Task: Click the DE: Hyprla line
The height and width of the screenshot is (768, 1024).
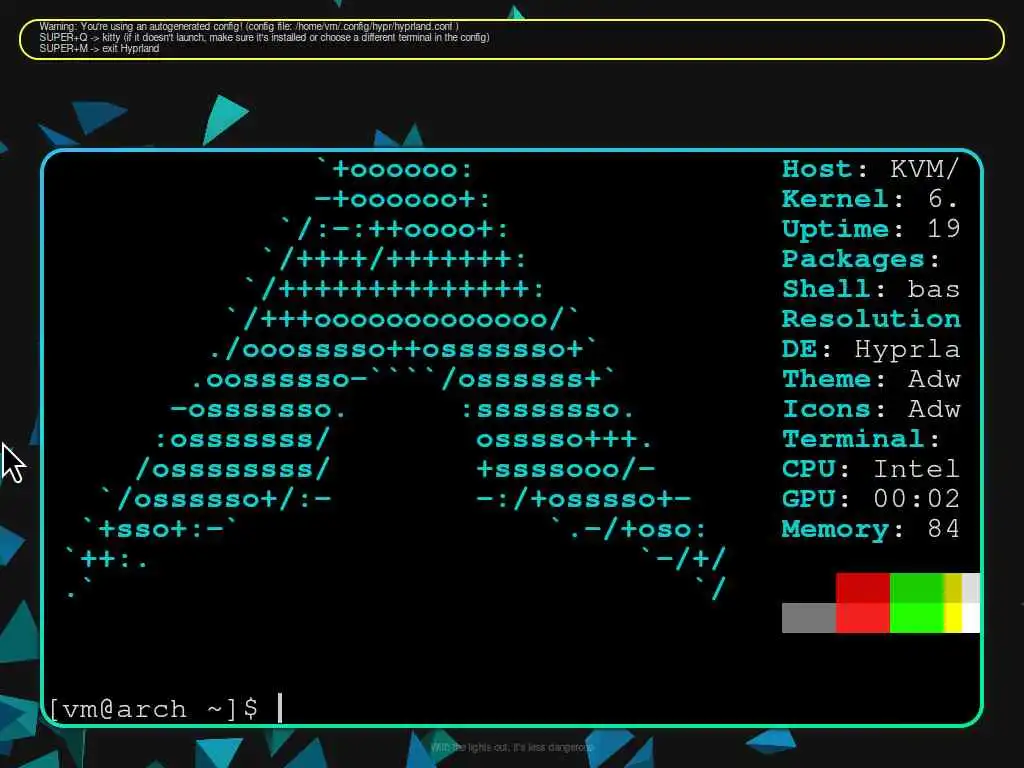Action: click(871, 349)
